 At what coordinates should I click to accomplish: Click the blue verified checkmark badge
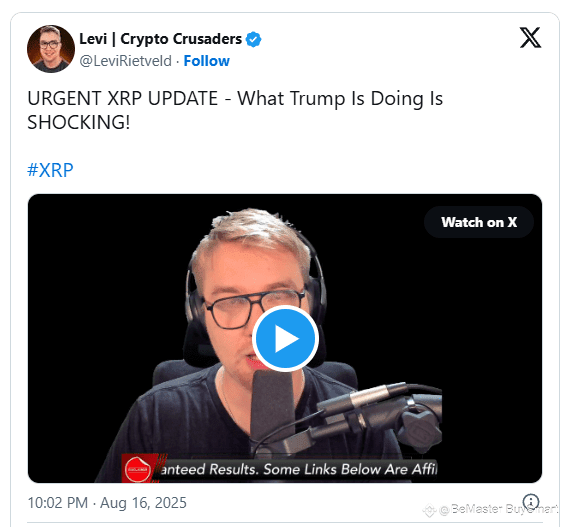253,39
